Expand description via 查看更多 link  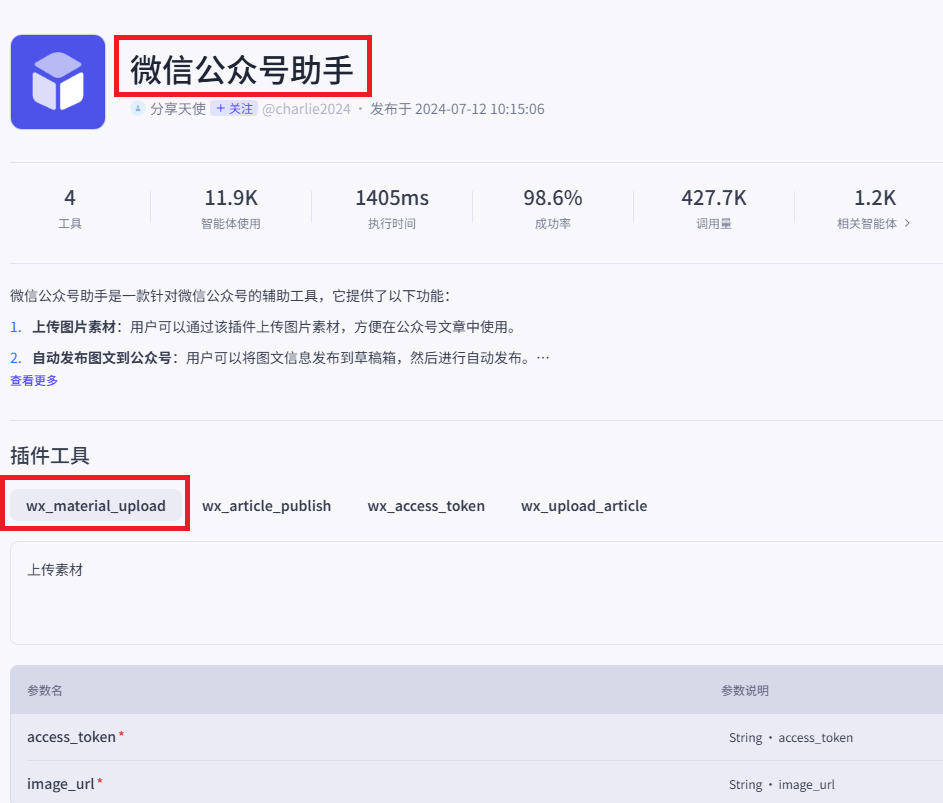coord(34,380)
